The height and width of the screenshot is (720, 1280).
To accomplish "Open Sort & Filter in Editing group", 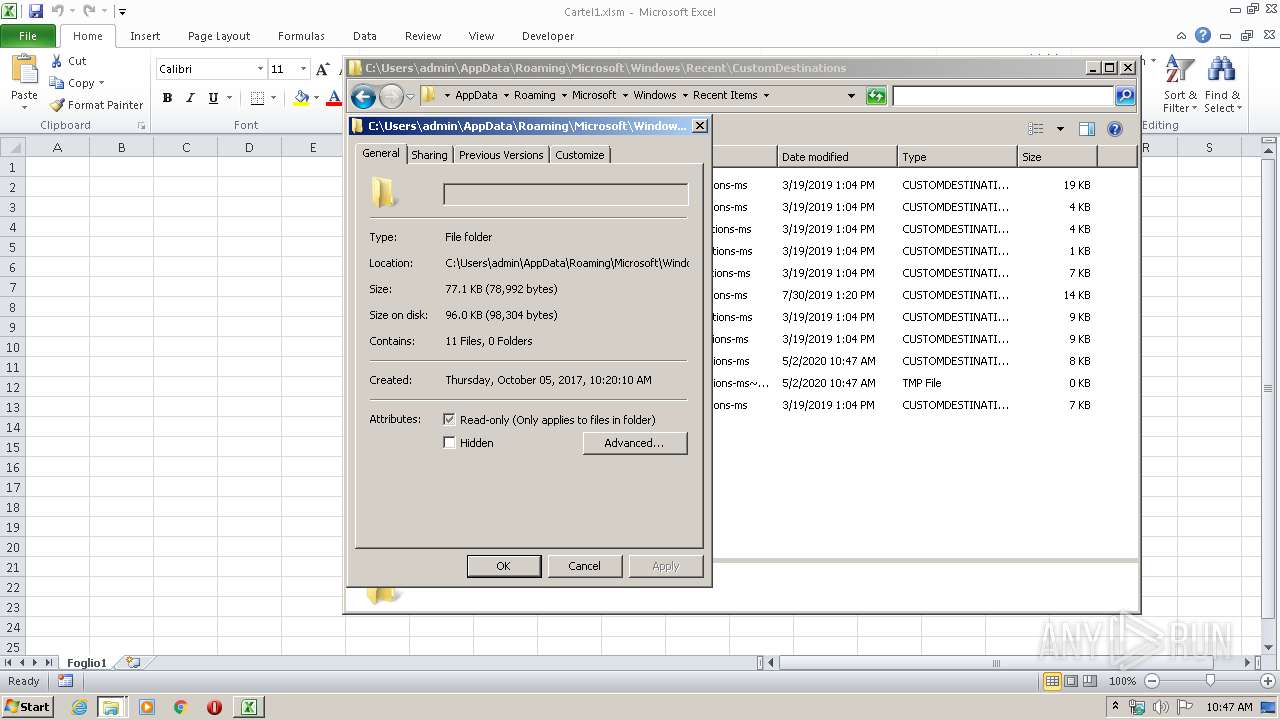I will 1180,84.
